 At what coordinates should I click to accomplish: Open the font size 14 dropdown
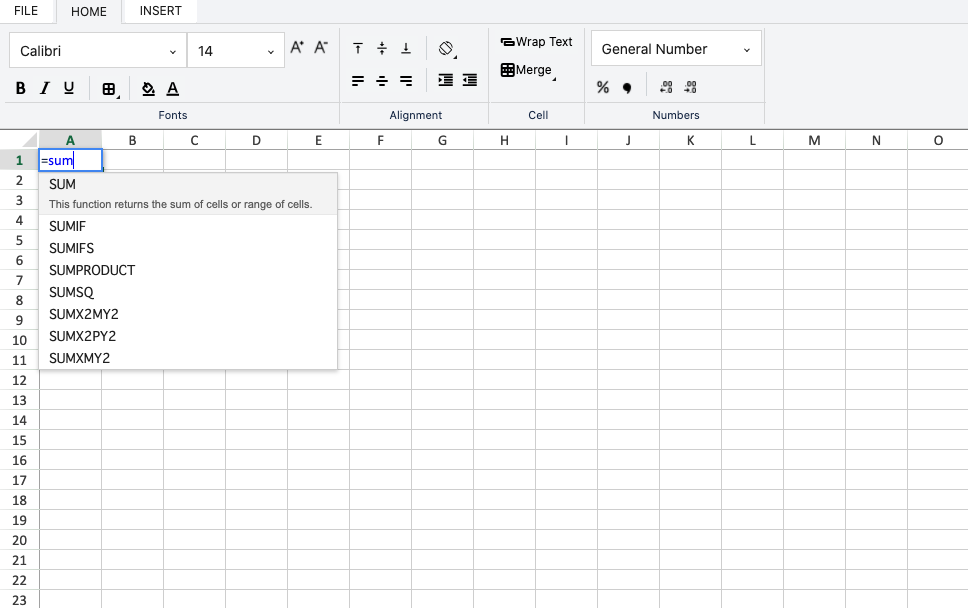[x=236, y=51]
